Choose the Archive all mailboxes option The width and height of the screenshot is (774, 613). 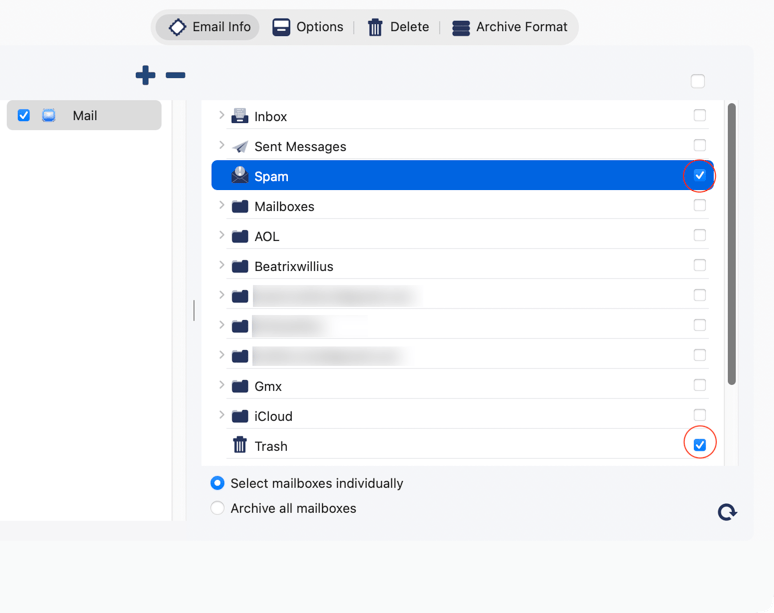coord(217,508)
